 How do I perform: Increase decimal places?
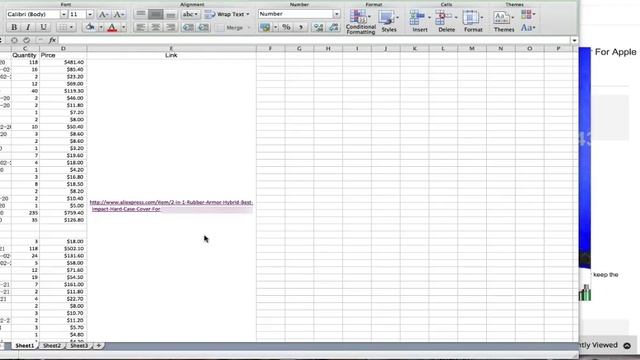318,27
